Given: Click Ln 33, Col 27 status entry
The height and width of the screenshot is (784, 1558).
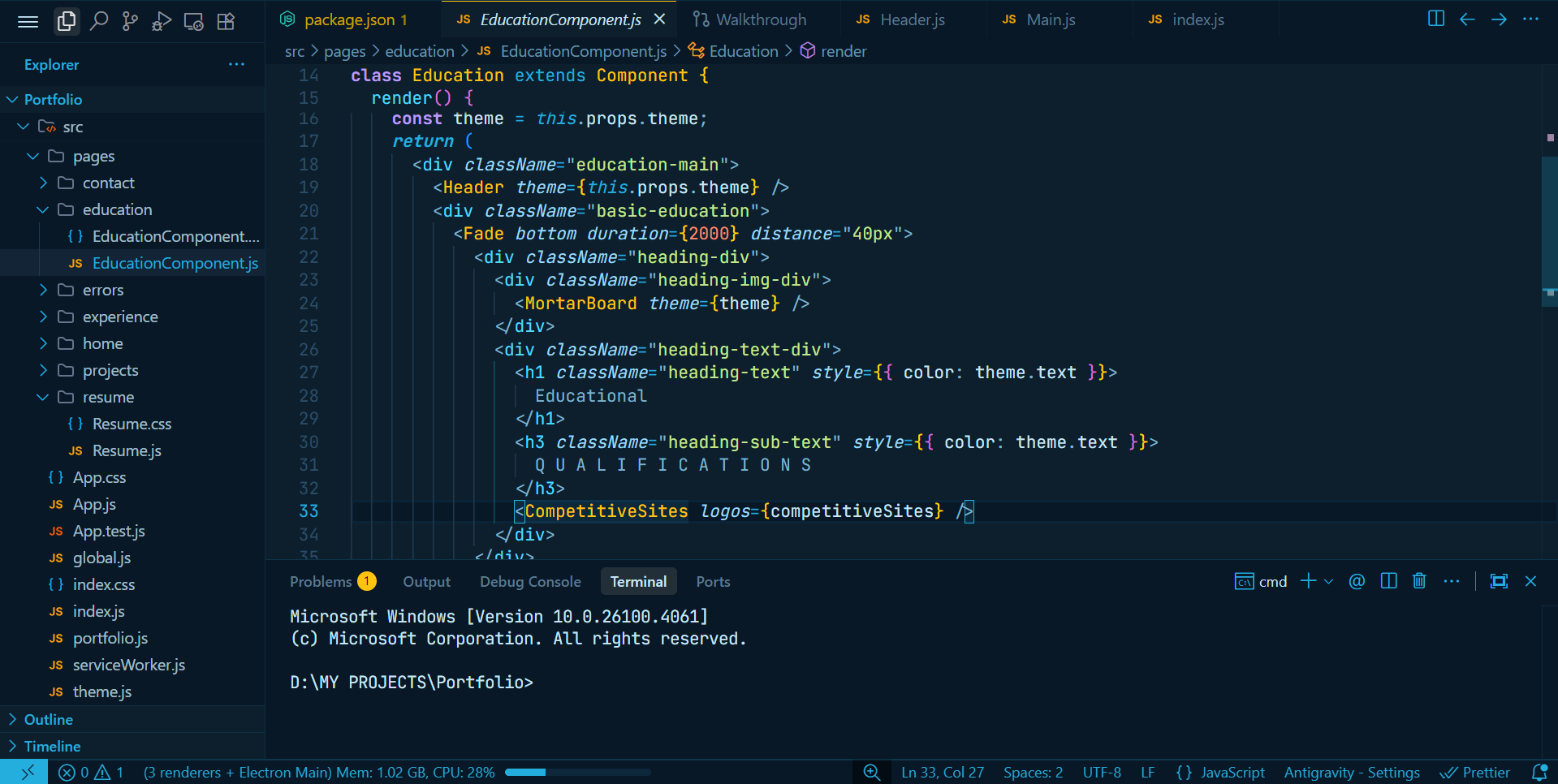Looking at the screenshot, I should click(943, 772).
